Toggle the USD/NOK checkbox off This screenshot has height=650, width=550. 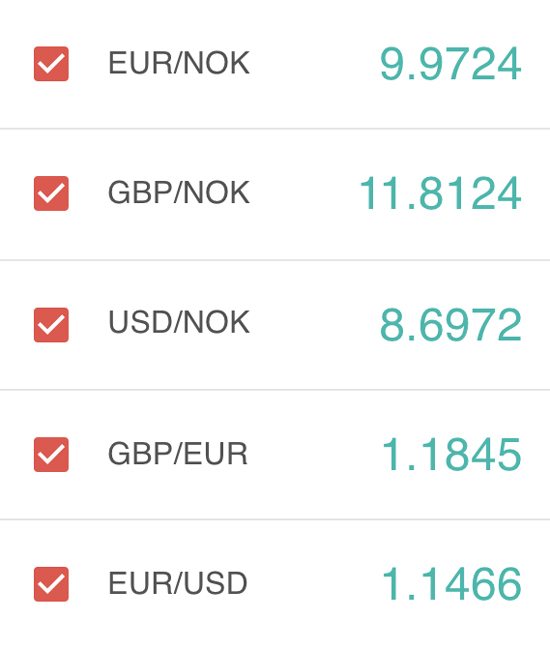pos(51,325)
